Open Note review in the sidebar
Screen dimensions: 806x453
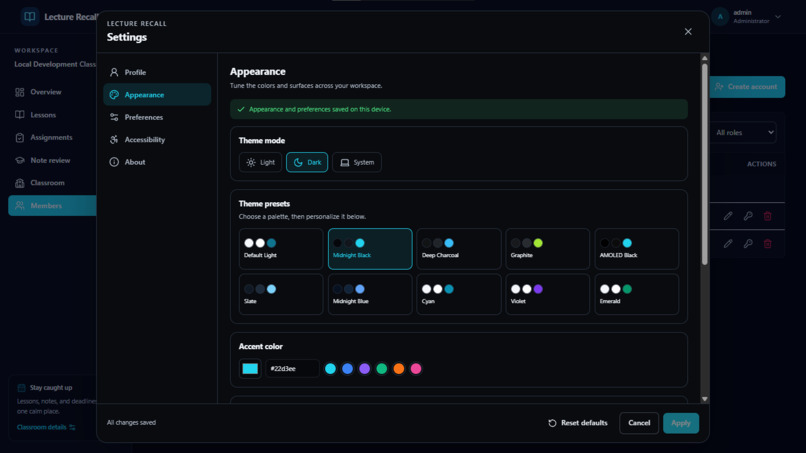pyautogui.click(x=52, y=160)
